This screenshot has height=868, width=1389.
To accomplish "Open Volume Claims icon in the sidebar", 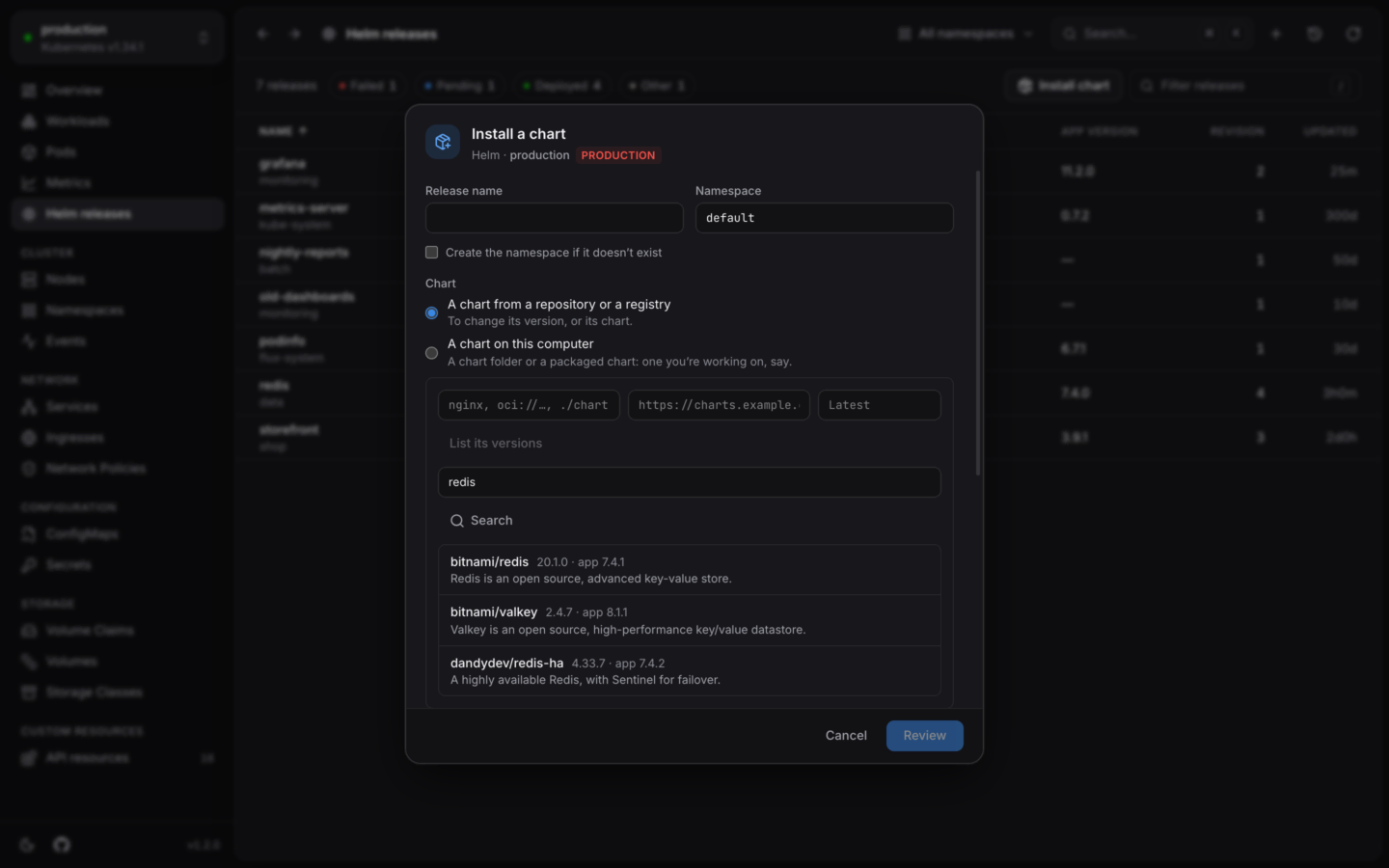I will 29,631.
